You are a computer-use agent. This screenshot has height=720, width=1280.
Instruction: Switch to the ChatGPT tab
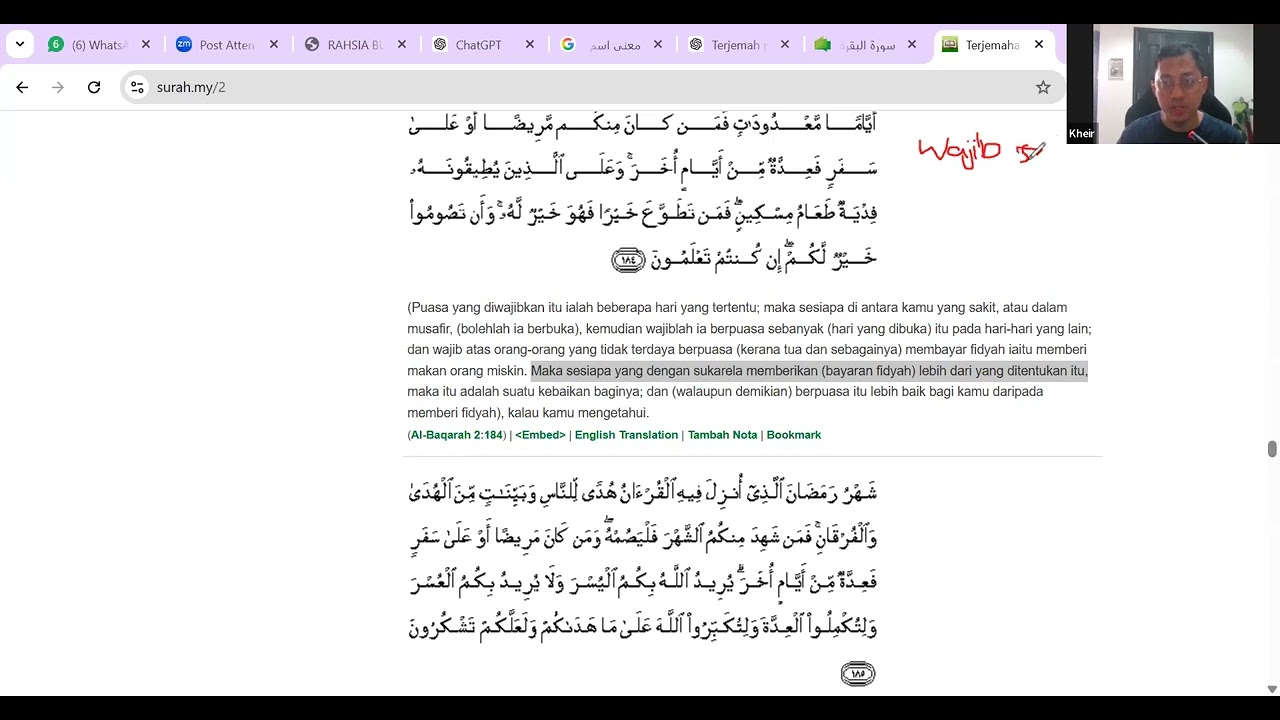[x=483, y=45]
